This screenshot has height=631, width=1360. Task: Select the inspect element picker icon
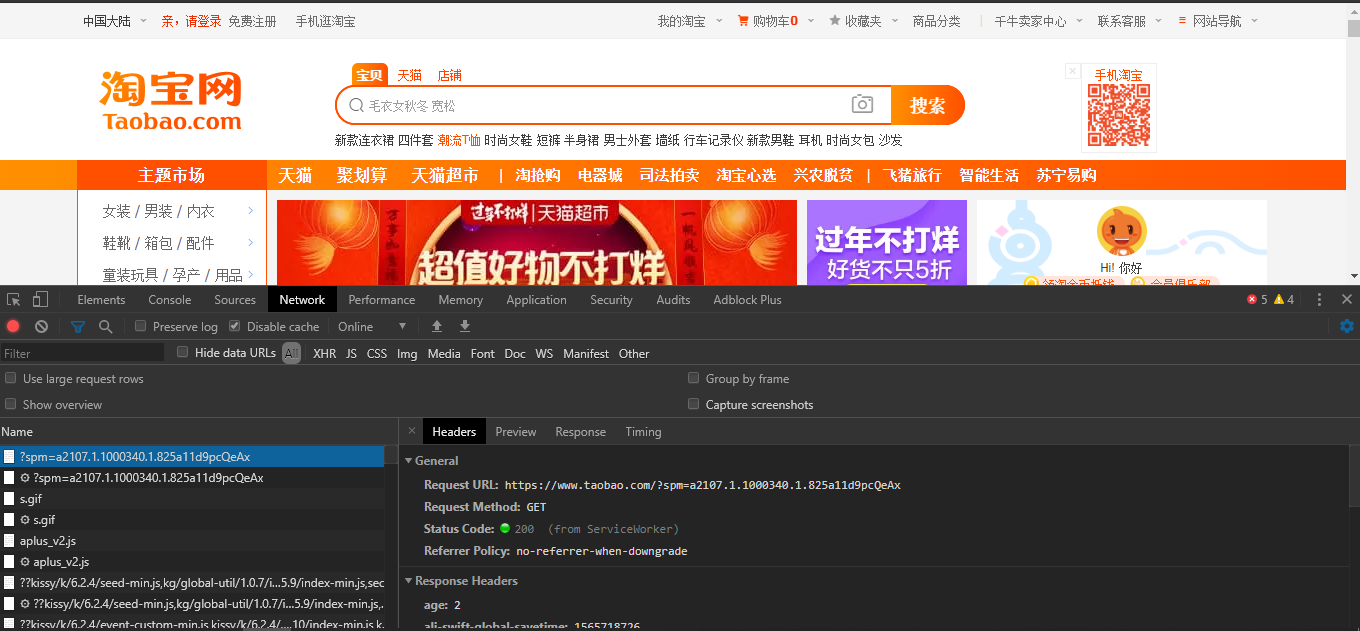[13, 299]
